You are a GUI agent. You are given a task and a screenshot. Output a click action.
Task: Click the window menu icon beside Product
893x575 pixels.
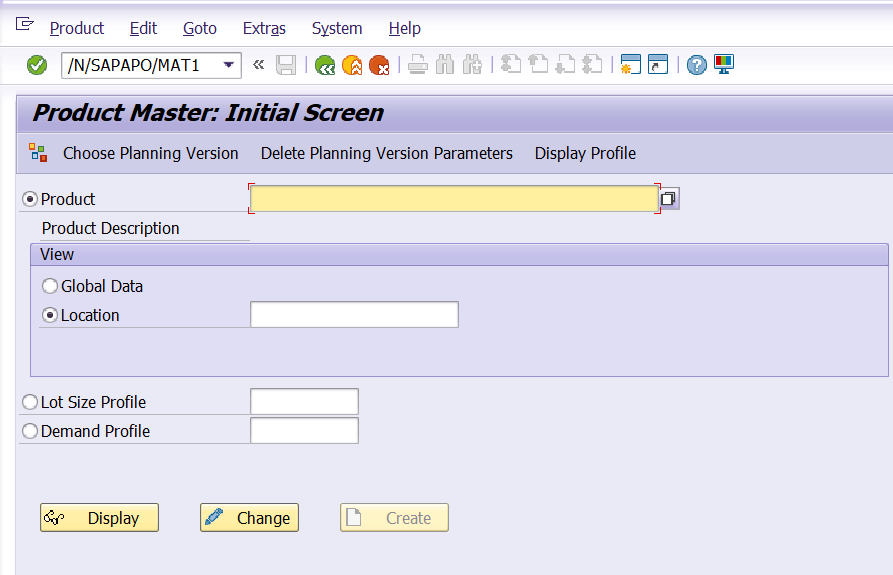(x=24, y=24)
